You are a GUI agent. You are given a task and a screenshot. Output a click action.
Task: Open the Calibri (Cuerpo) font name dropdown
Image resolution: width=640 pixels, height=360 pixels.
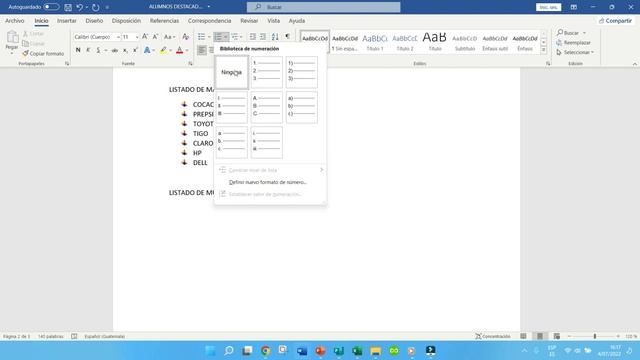(x=118, y=37)
